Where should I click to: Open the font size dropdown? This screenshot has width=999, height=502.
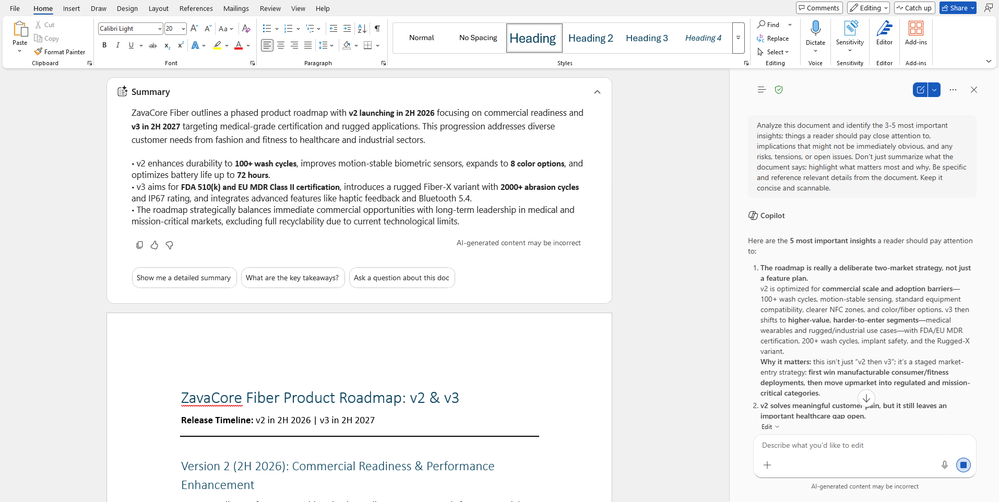coord(183,29)
